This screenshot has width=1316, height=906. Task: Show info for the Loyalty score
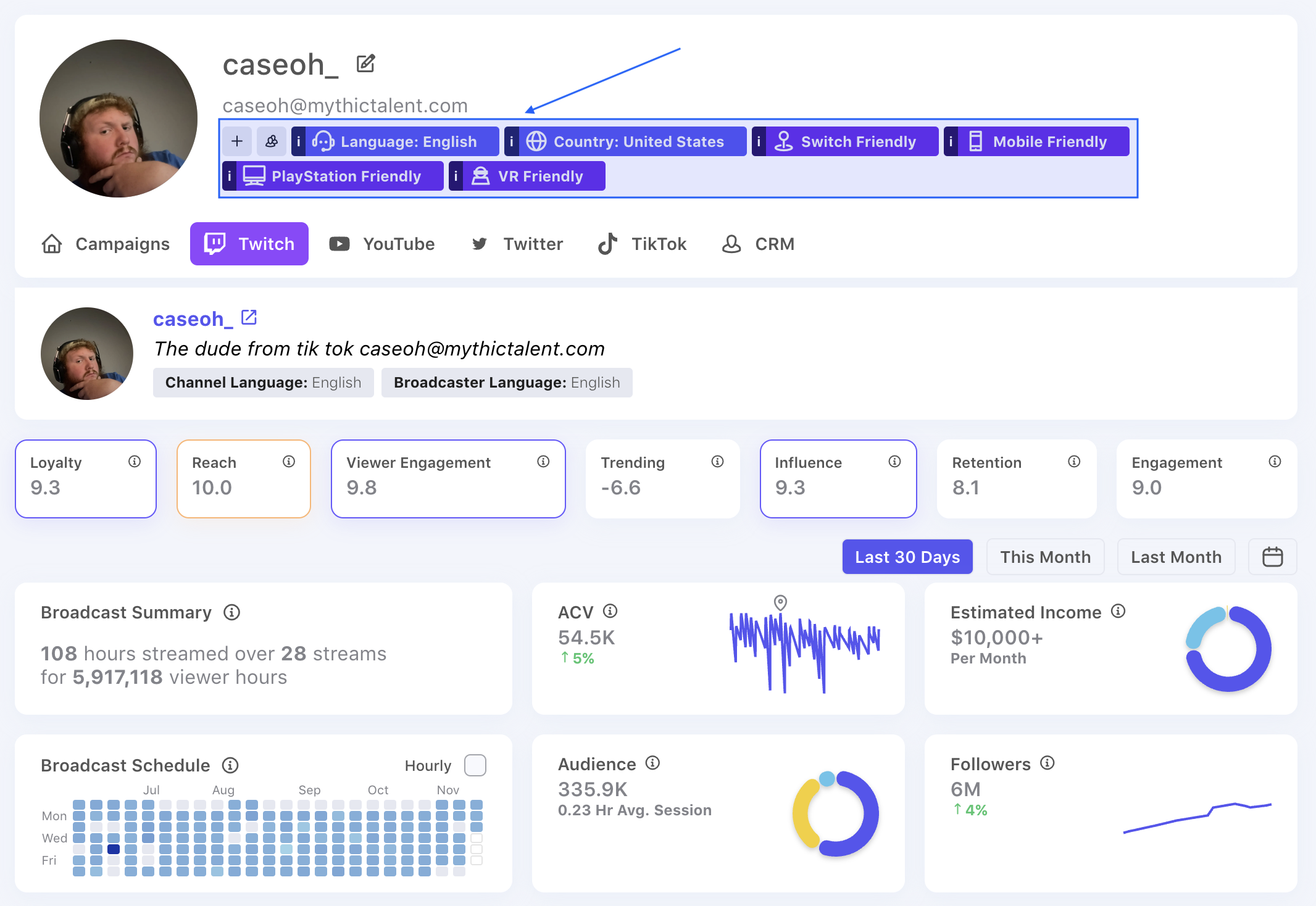pyautogui.click(x=135, y=462)
